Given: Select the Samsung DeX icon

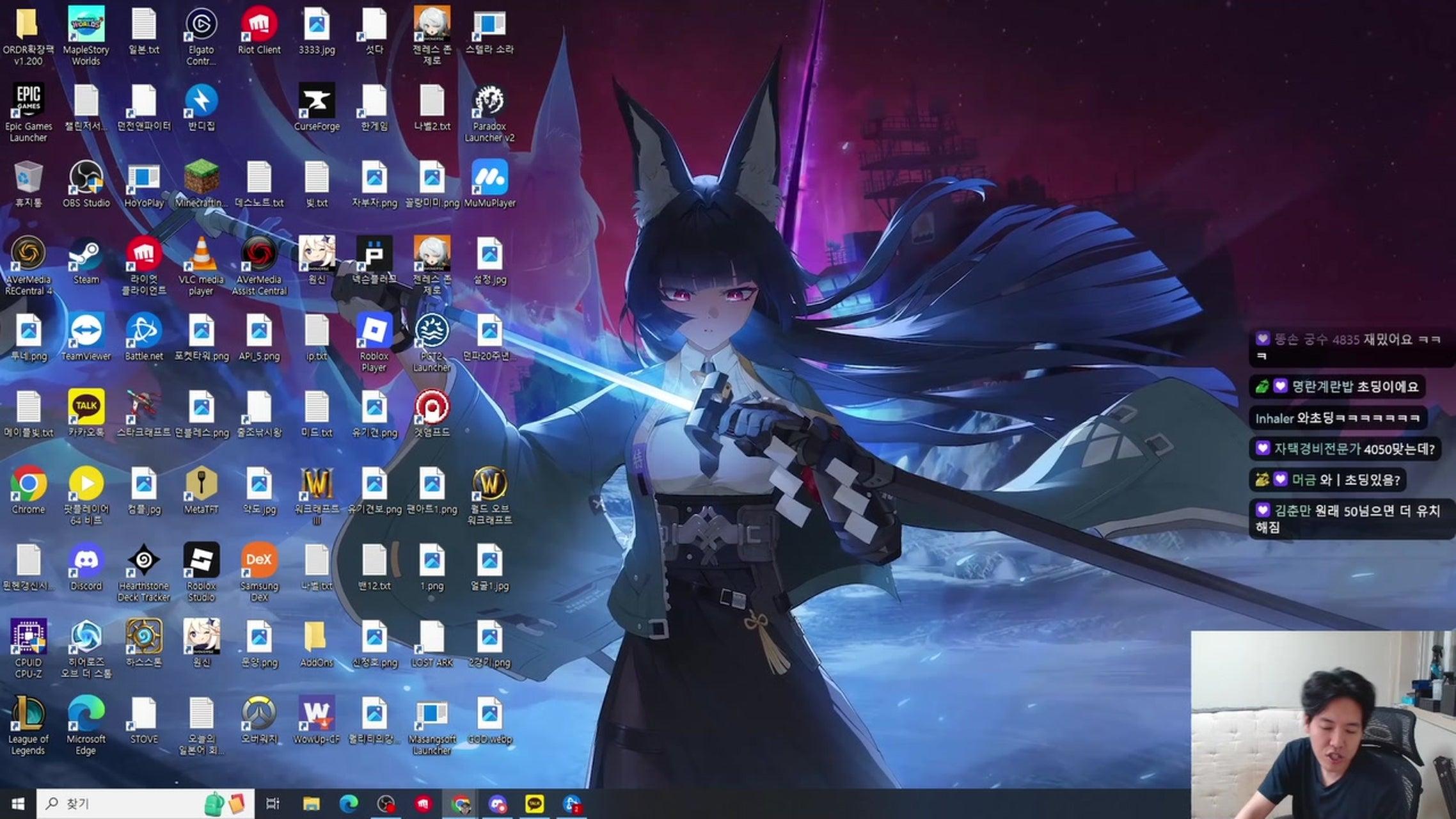Looking at the screenshot, I should pyautogui.click(x=258, y=562).
